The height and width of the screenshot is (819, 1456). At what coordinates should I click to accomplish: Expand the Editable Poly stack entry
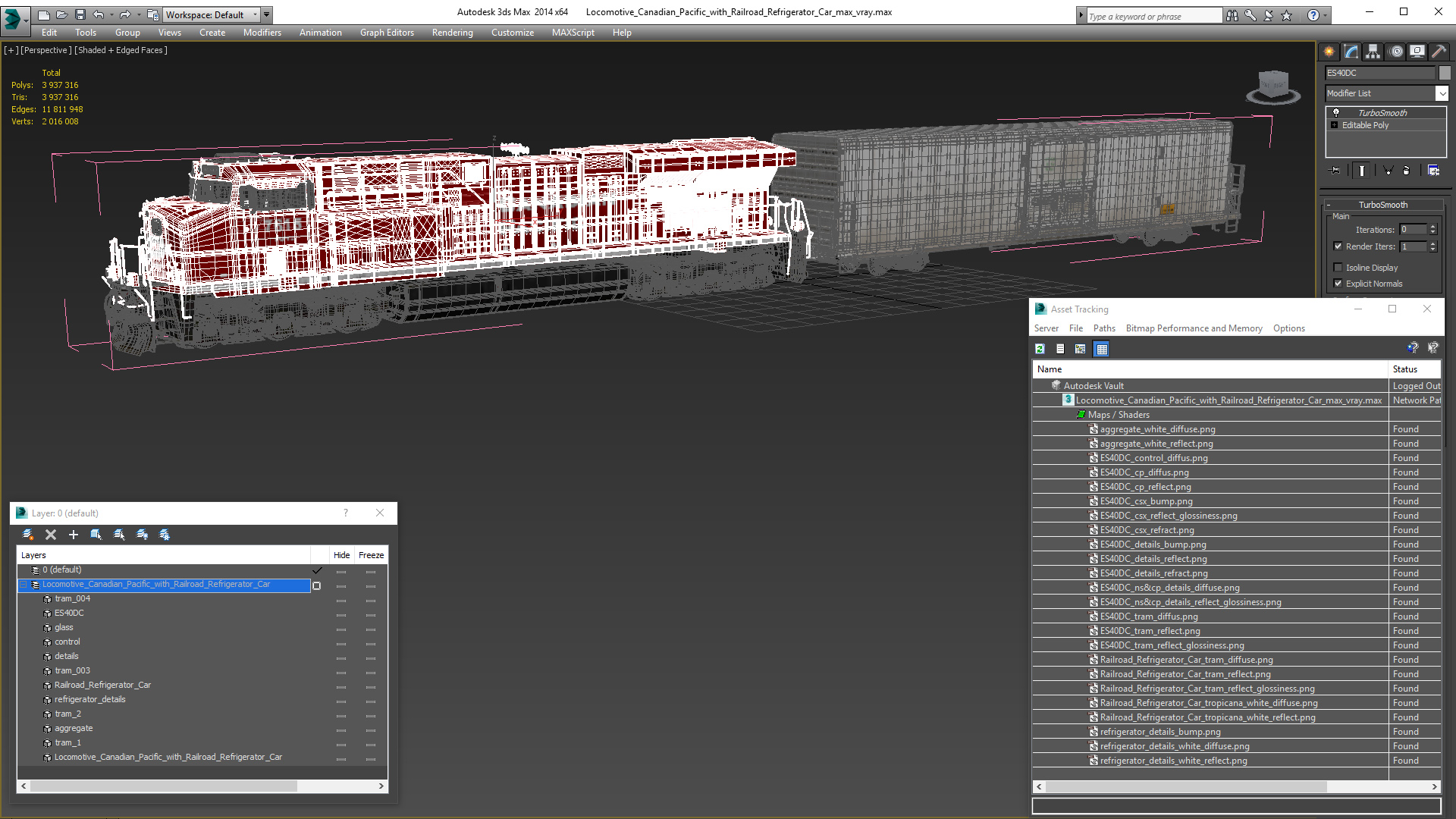pyautogui.click(x=1335, y=125)
